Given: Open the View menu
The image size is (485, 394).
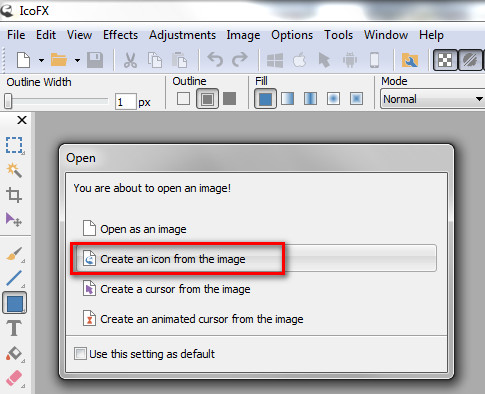Looking at the screenshot, I should (79, 35).
